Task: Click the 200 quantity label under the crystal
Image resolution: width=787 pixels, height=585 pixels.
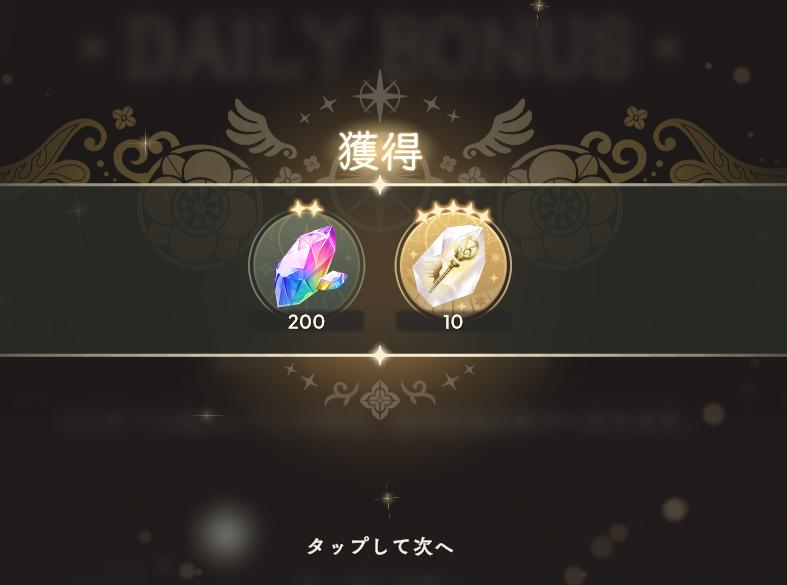Action: tap(306, 322)
